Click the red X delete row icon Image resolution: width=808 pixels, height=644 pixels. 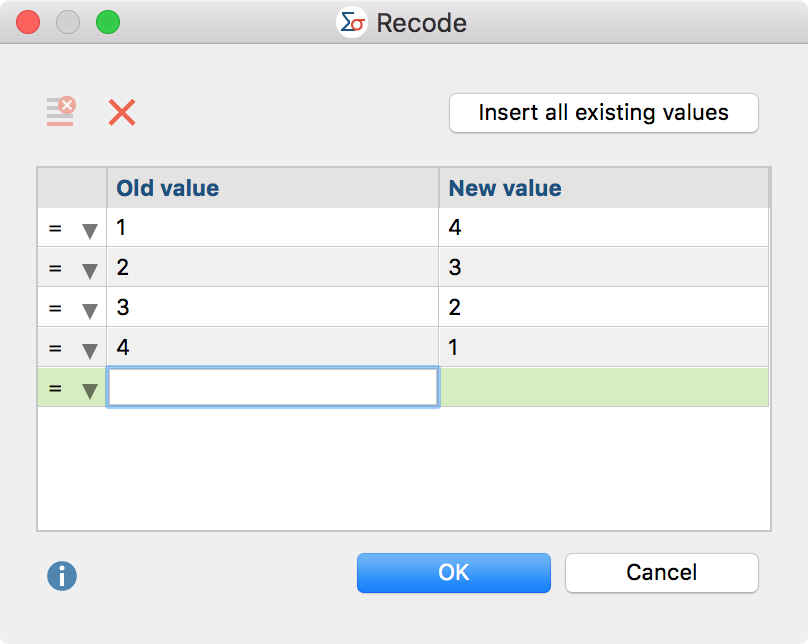[122, 112]
